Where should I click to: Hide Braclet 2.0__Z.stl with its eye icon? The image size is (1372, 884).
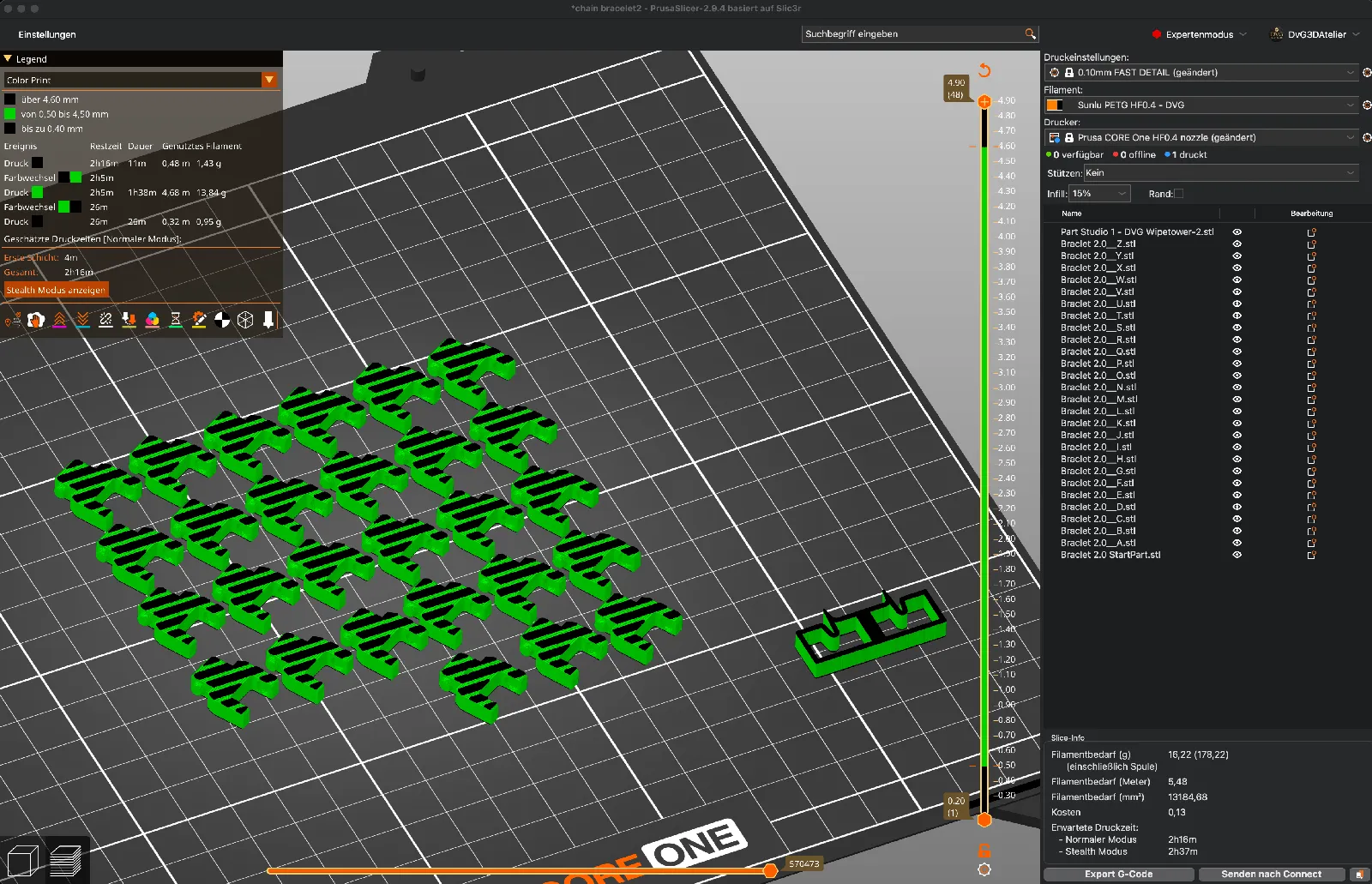(1237, 244)
